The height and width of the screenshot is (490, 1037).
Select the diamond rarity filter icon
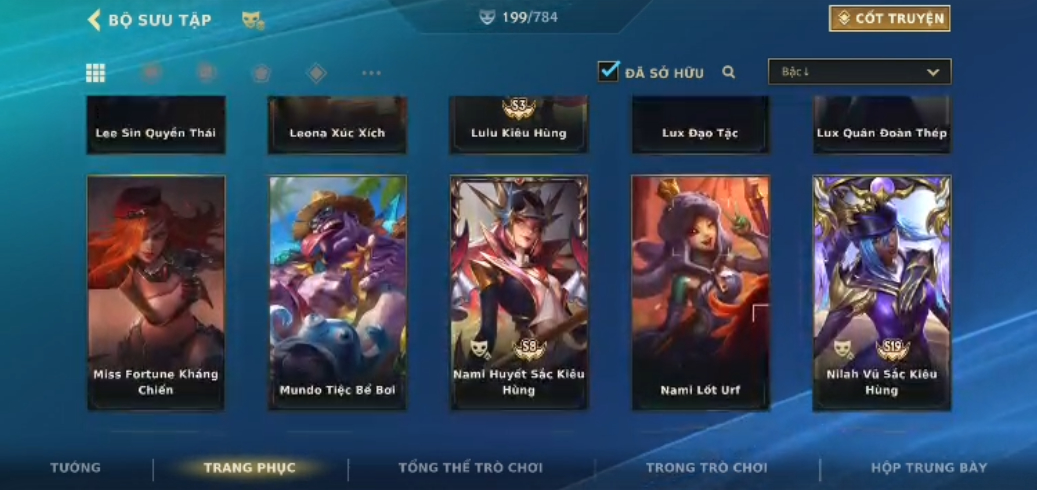(x=316, y=73)
